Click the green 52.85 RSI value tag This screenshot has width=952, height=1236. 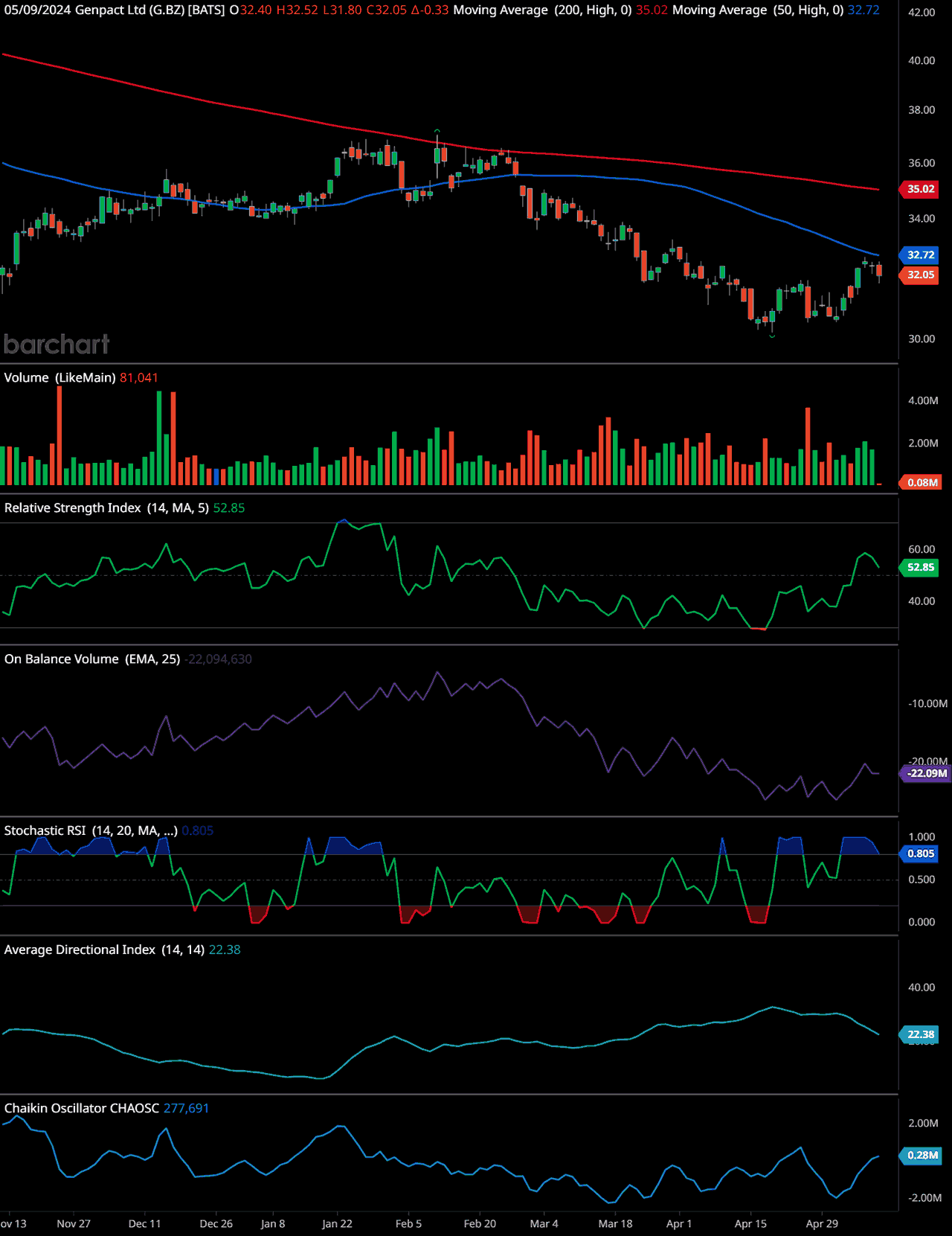pos(920,568)
